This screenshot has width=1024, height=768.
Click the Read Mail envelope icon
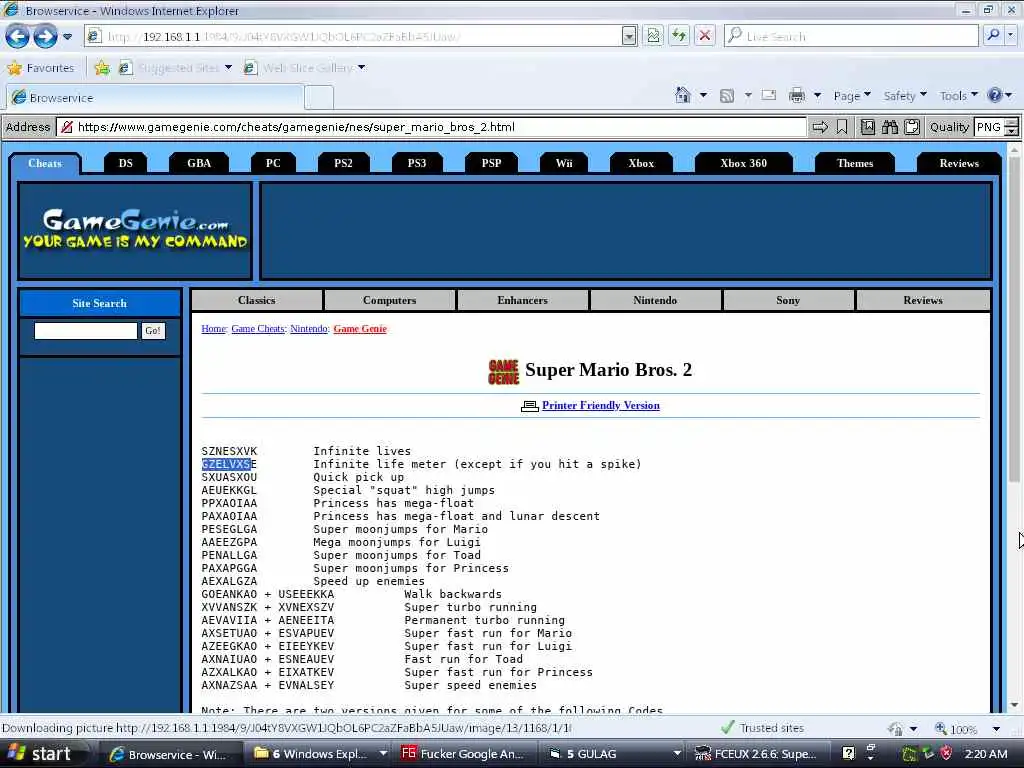(x=769, y=95)
